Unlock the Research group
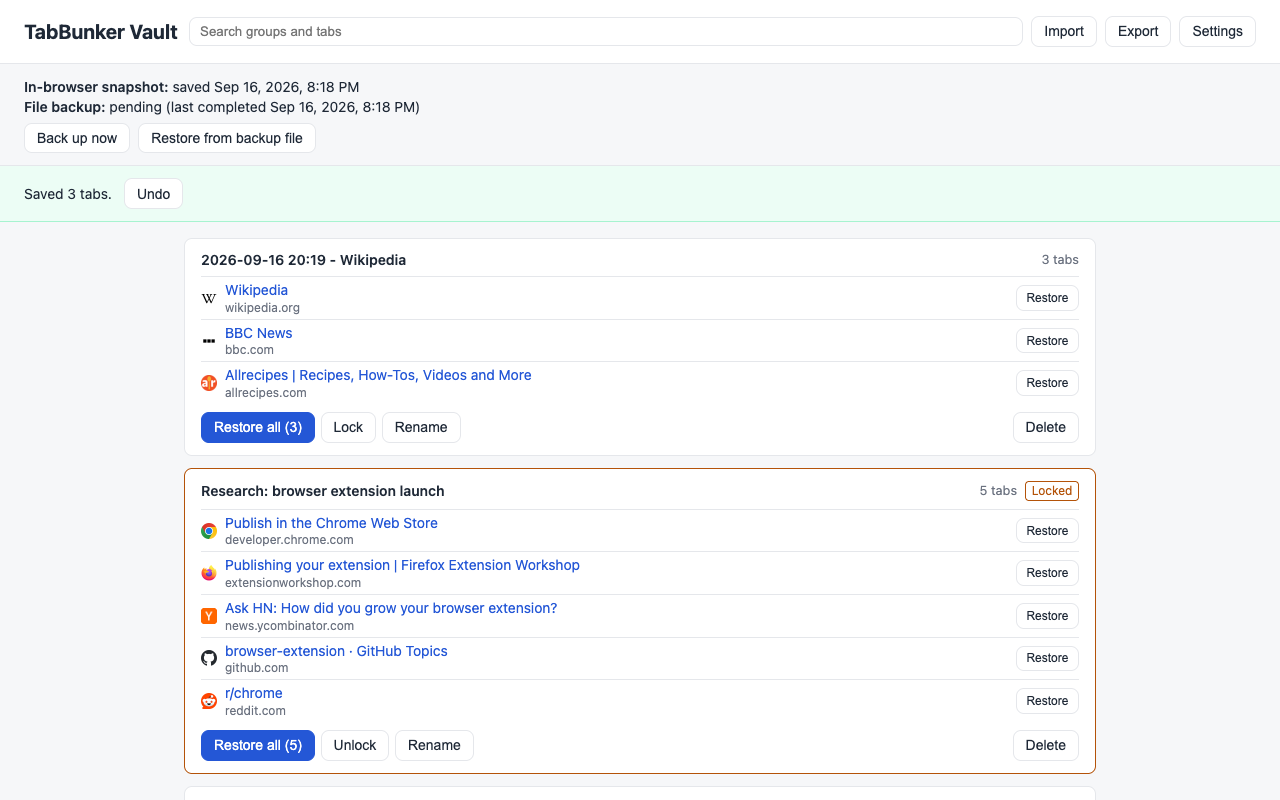This screenshot has width=1280, height=800. (x=355, y=745)
